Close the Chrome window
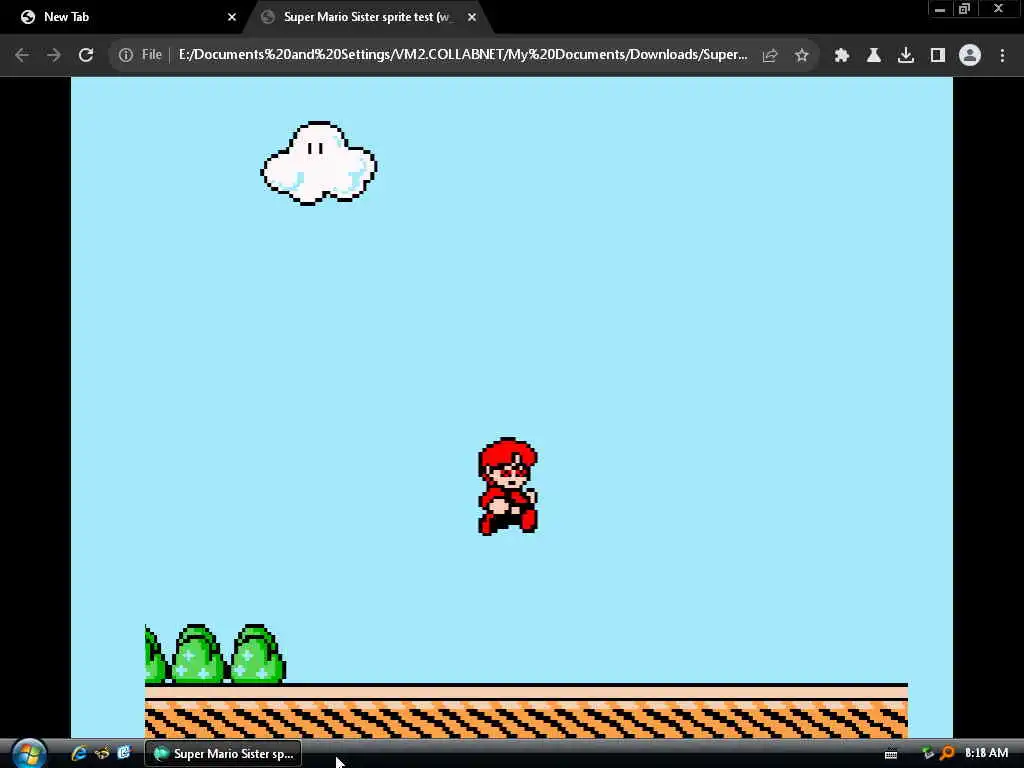 (x=999, y=9)
